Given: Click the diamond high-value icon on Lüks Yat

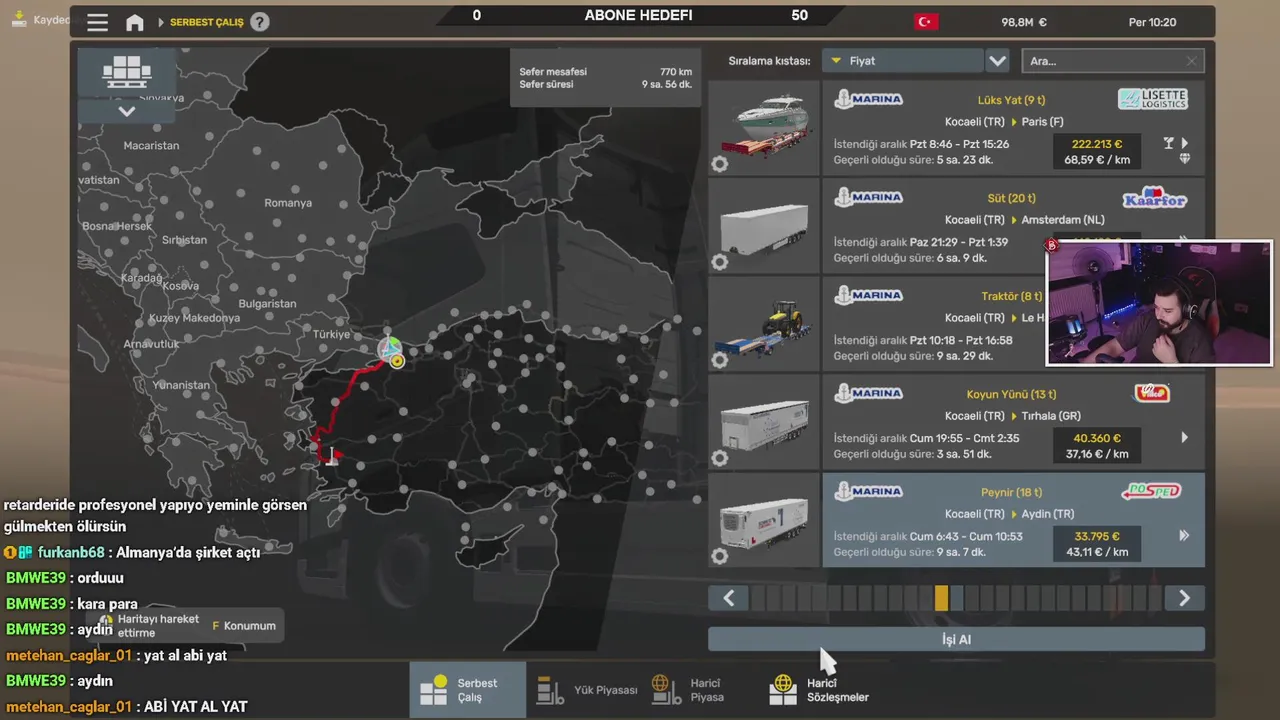Looking at the screenshot, I should [1185, 159].
